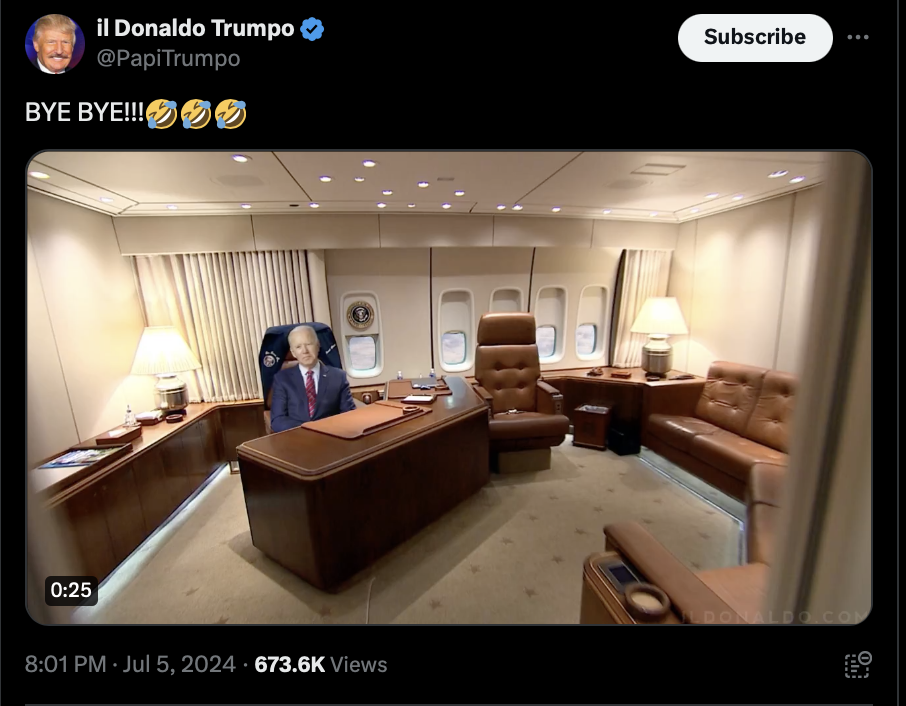
Task: Open the three-dot more options menu
Action: point(857,37)
